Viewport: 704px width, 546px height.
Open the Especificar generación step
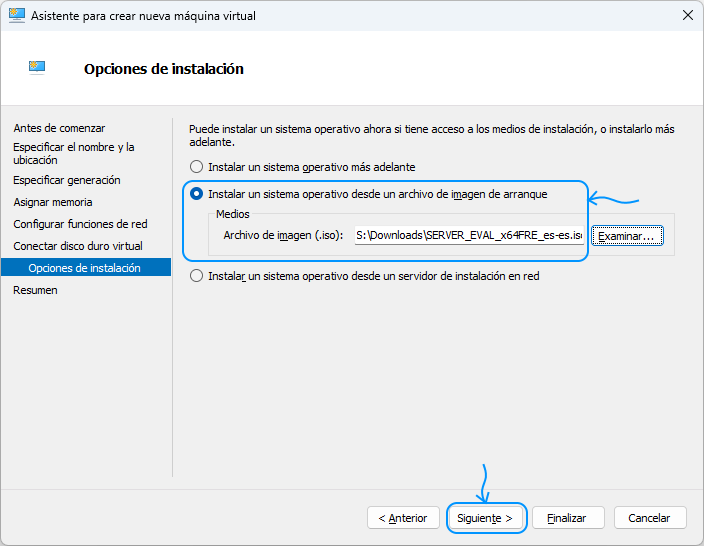click(x=67, y=181)
